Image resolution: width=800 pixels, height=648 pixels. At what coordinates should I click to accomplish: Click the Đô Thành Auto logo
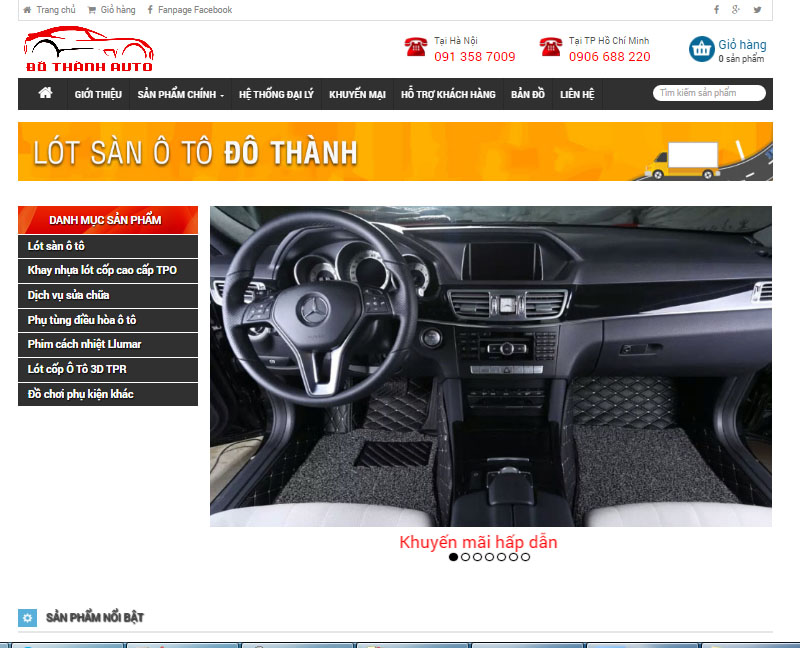tap(89, 49)
